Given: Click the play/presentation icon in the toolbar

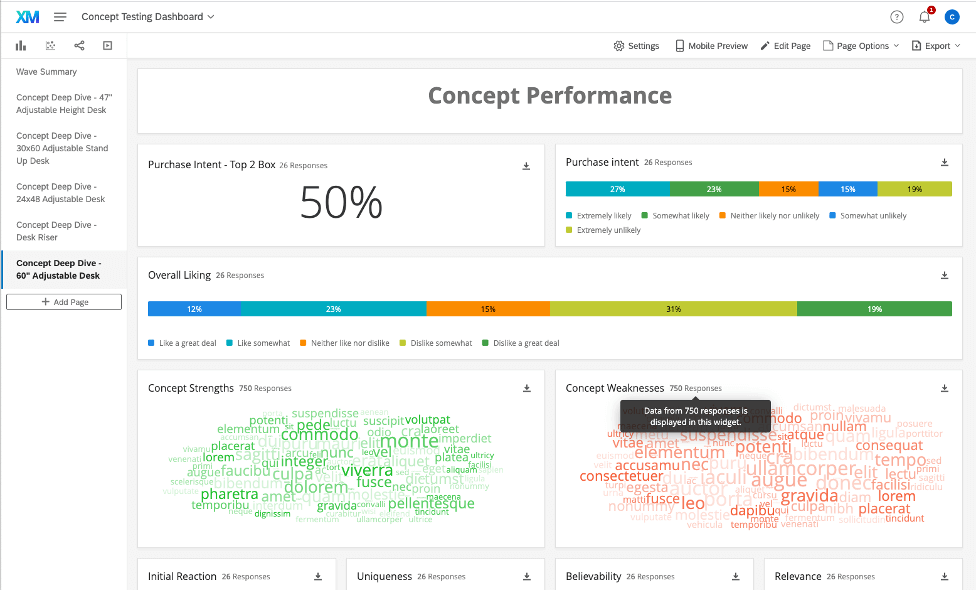Looking at the screenshot, I should click(106, 46).
